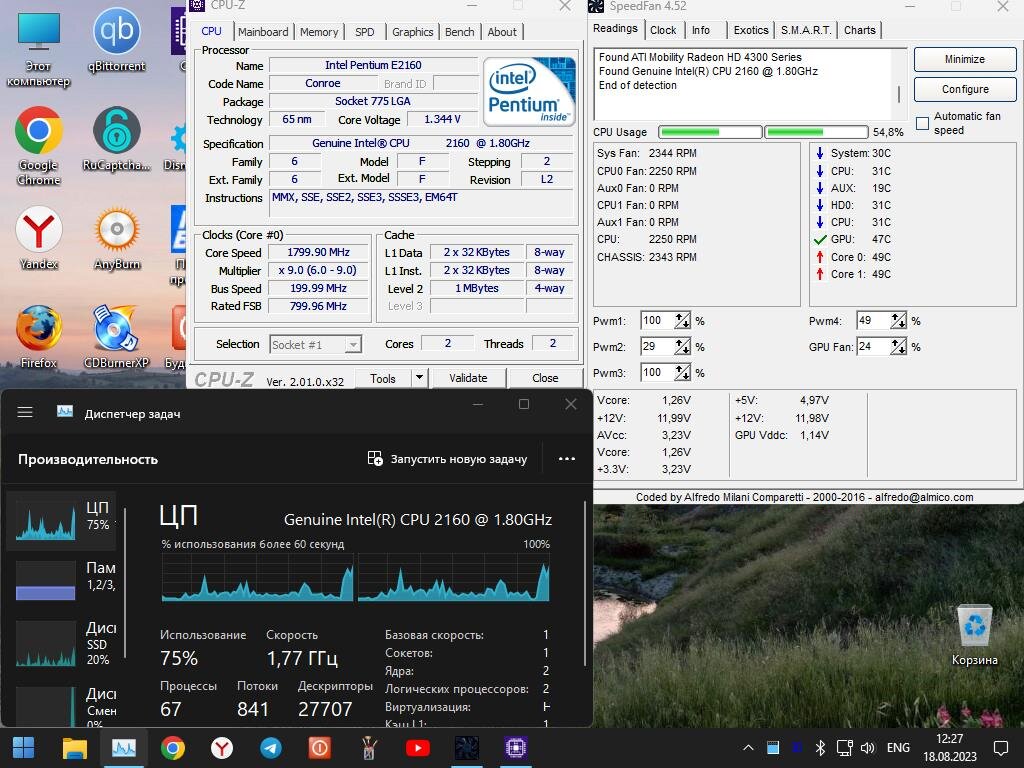Click the Minimize button in SpeedFan

[965, 59]
